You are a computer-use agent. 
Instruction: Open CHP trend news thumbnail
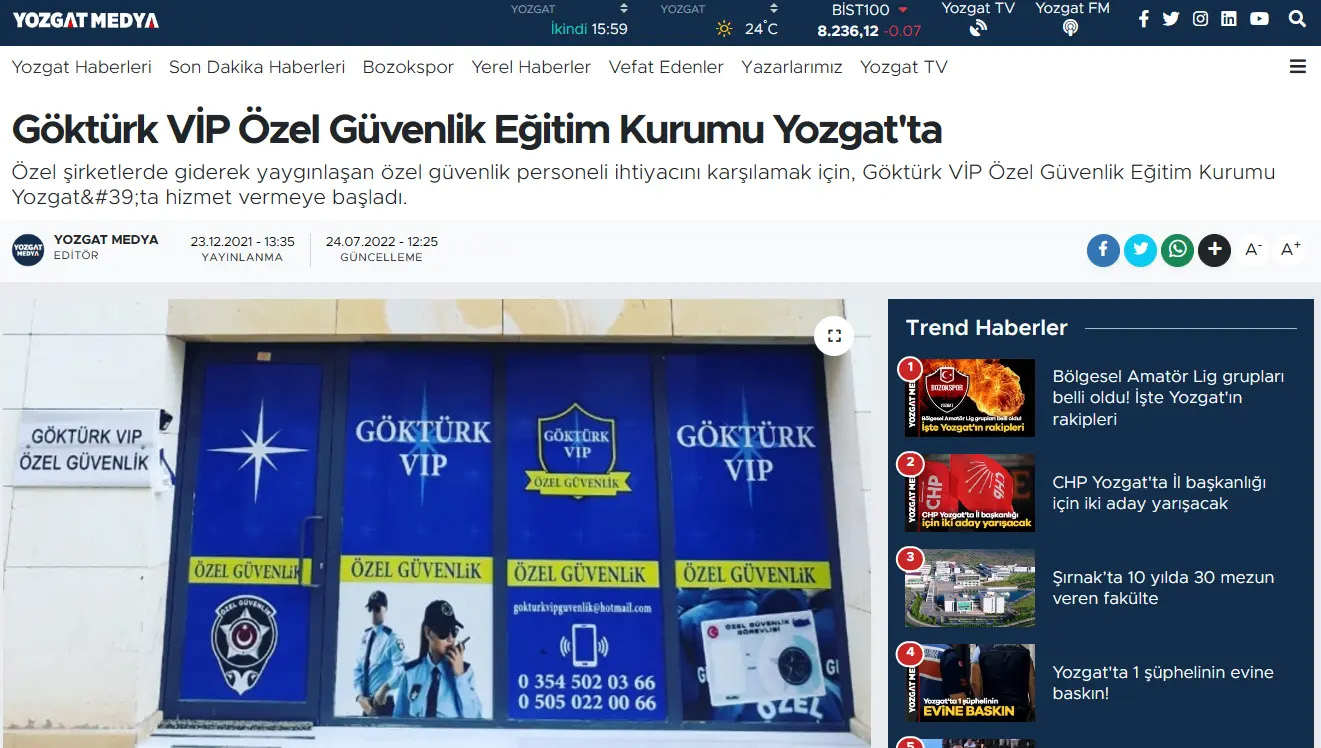970,493
